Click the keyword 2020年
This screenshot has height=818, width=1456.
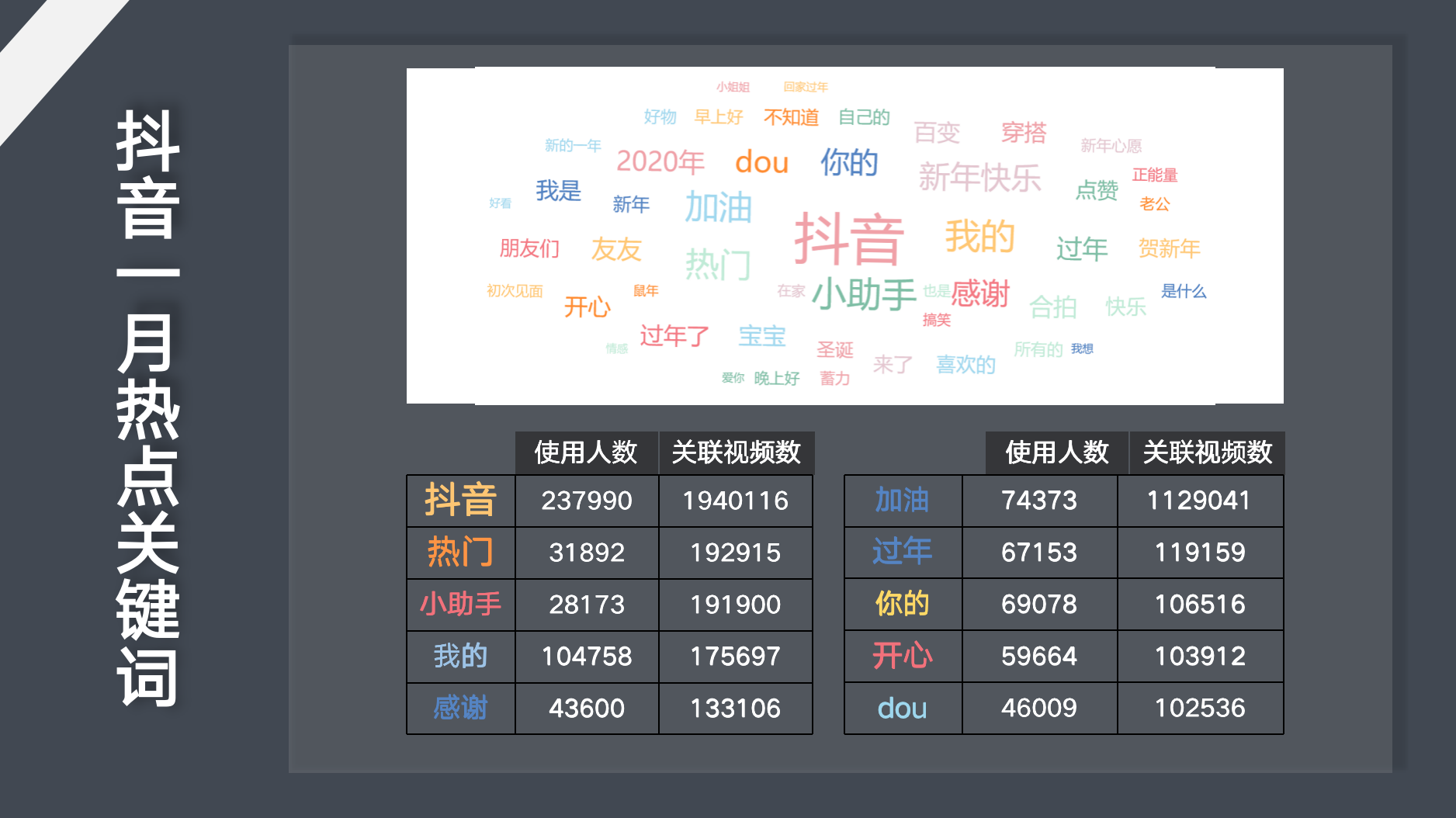(x=659, y=161)
